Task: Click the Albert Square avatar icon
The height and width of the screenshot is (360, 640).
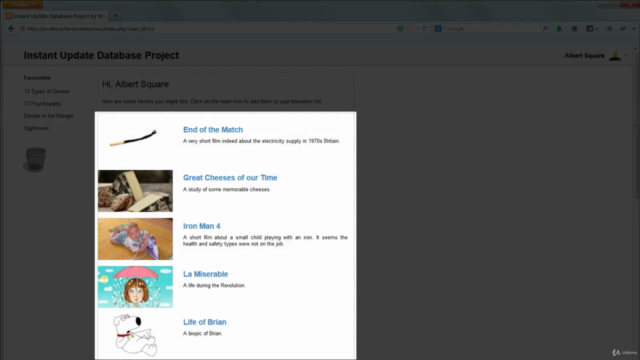Action: tap(615, 56)
